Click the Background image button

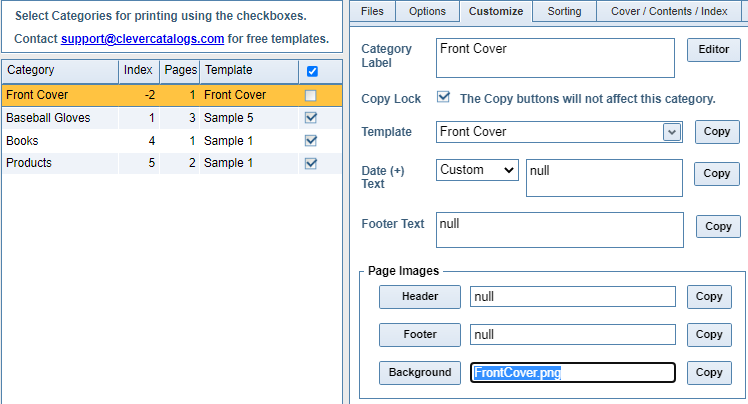coord(420,373)
